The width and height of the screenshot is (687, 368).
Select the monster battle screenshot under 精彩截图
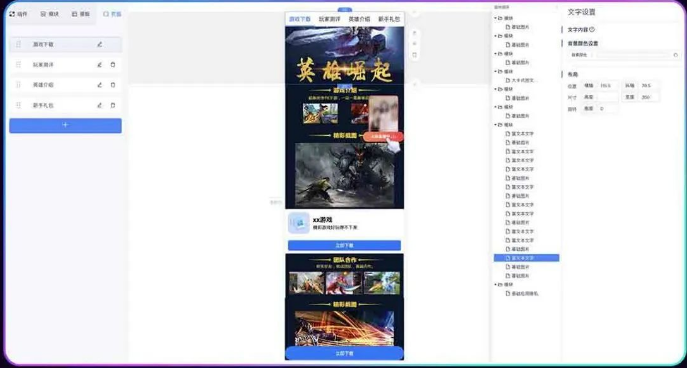344,175
